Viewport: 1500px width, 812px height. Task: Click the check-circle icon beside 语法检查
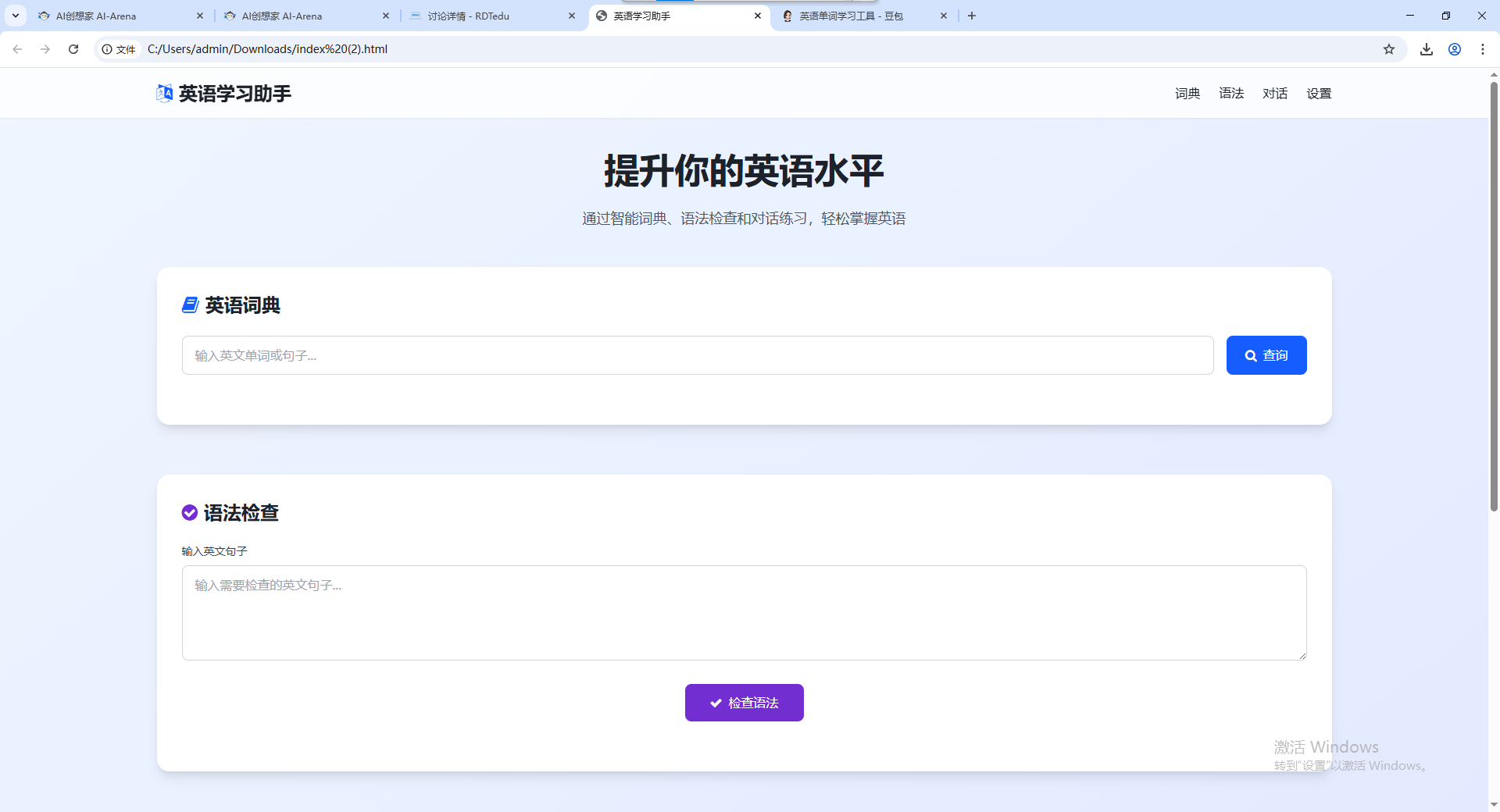click(x=190, y=513)
